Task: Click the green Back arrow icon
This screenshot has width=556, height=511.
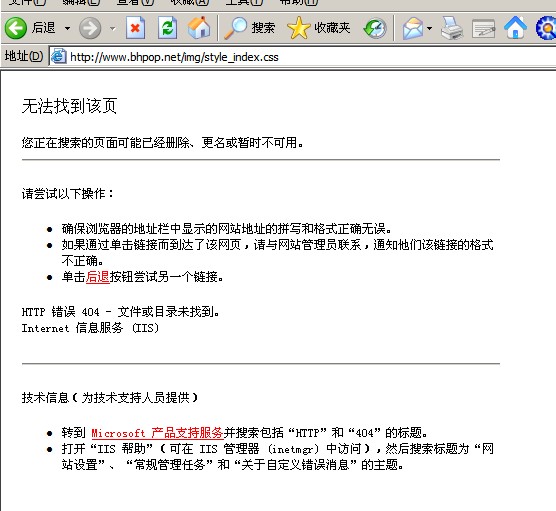Action: pos(16,28)
